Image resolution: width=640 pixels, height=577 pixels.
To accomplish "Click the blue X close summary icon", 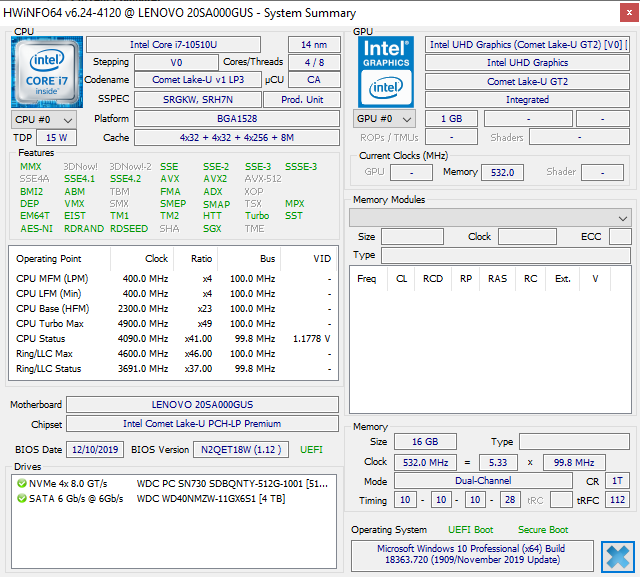I will pos(618,557).
